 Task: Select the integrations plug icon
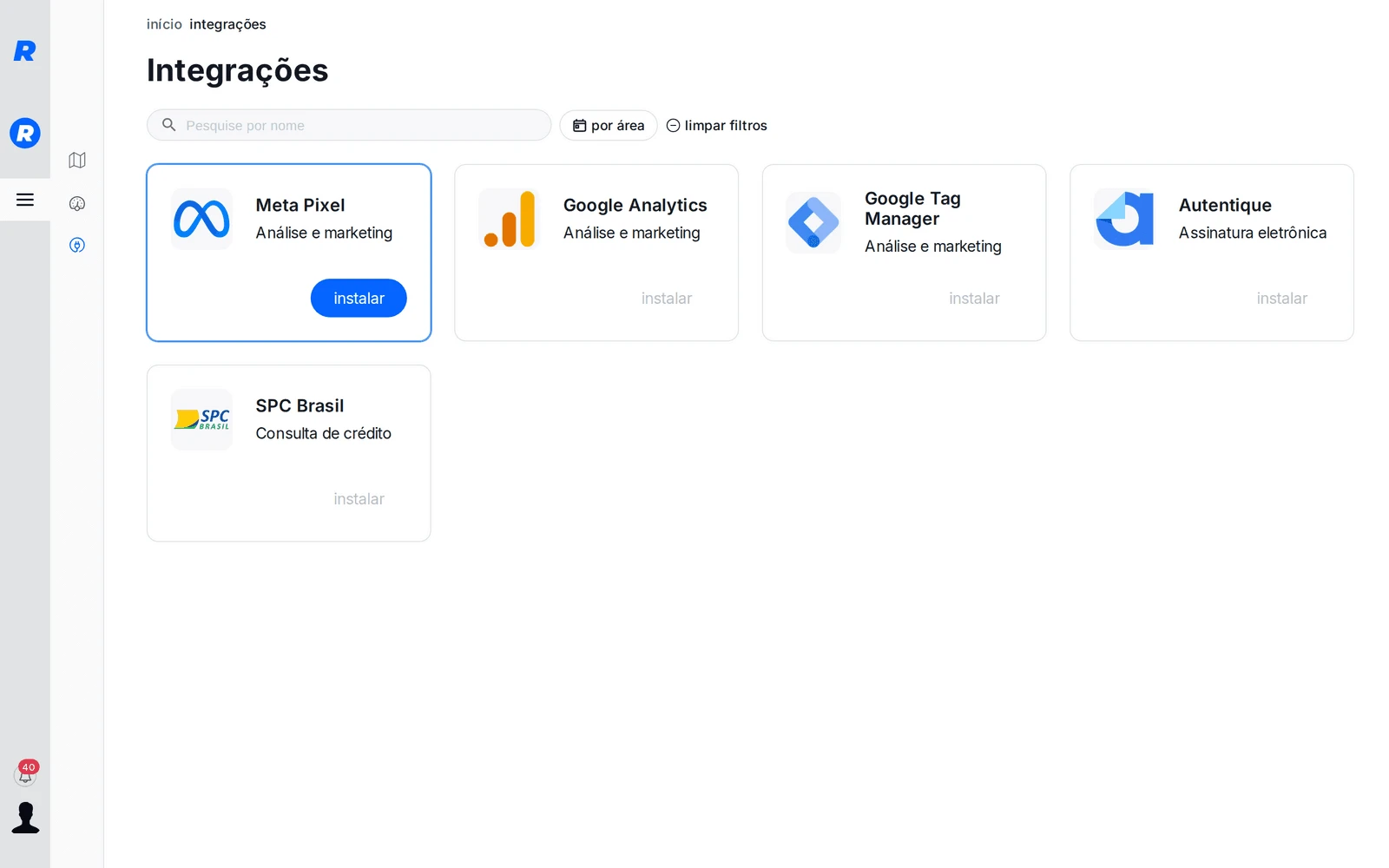(77, 246)
